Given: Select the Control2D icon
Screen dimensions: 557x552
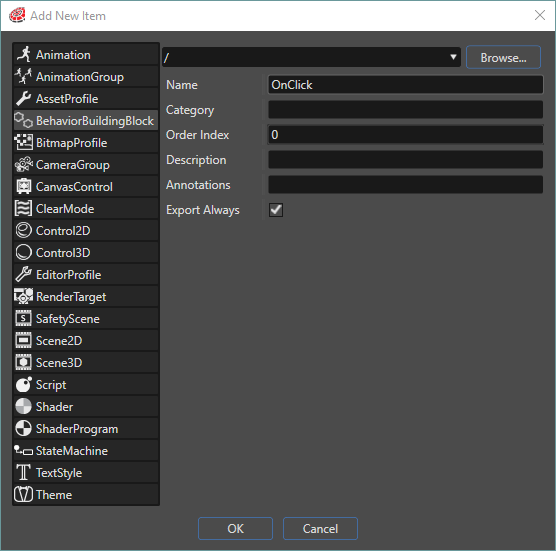Looking at the screenshot, I should click(x=23, y=231).
